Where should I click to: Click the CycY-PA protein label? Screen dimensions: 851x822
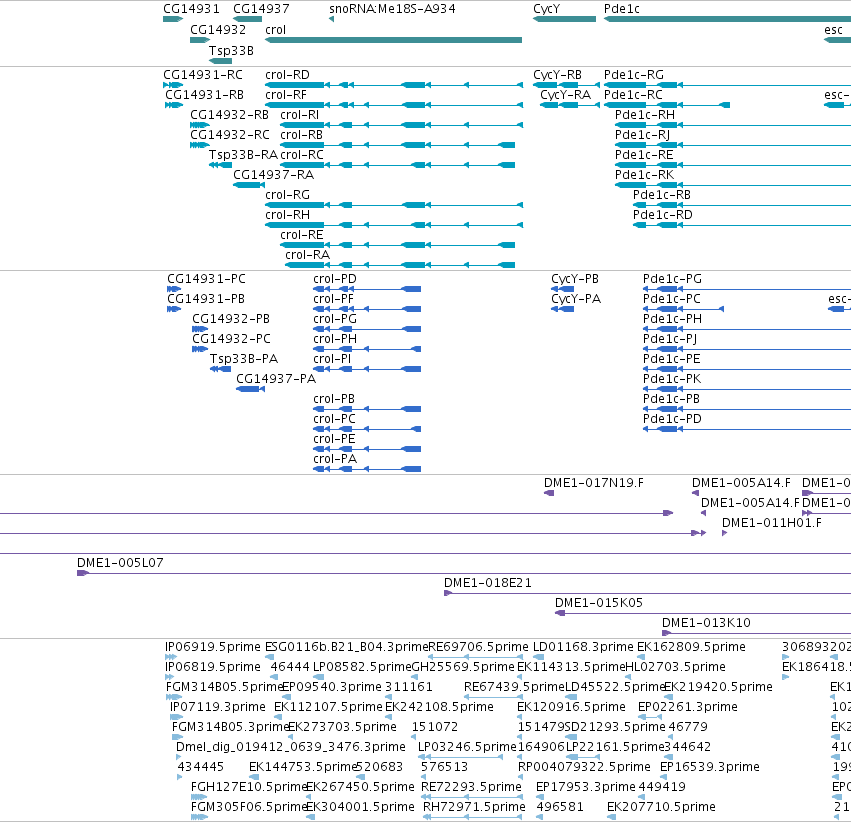click(576, 298)
